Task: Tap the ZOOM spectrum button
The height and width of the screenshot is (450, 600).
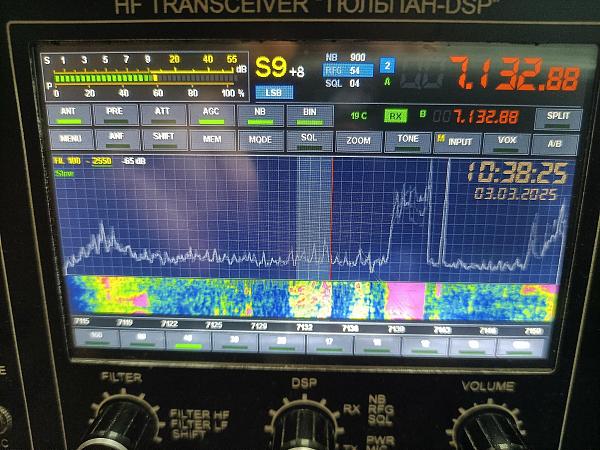Action: coord(359,142)
